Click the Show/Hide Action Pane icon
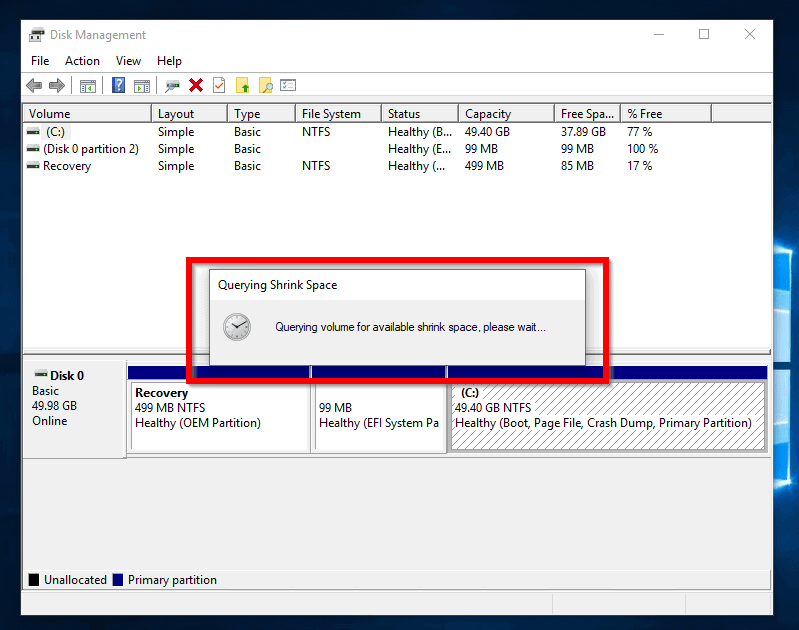The height and width of the screenshot is (630, 799). click(142, 86)
